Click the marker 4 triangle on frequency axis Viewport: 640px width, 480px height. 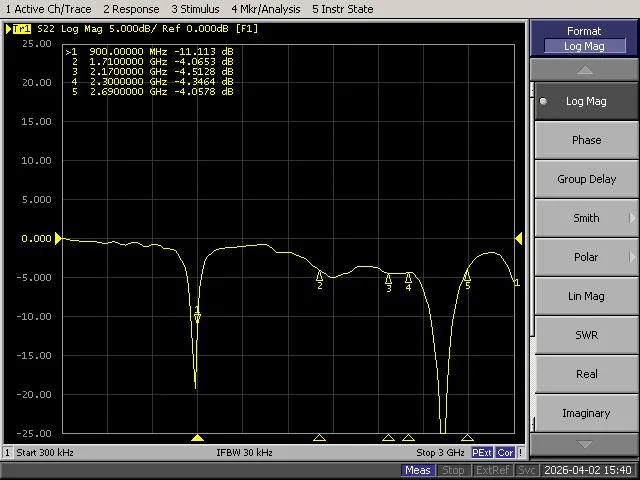pos(408,438)
